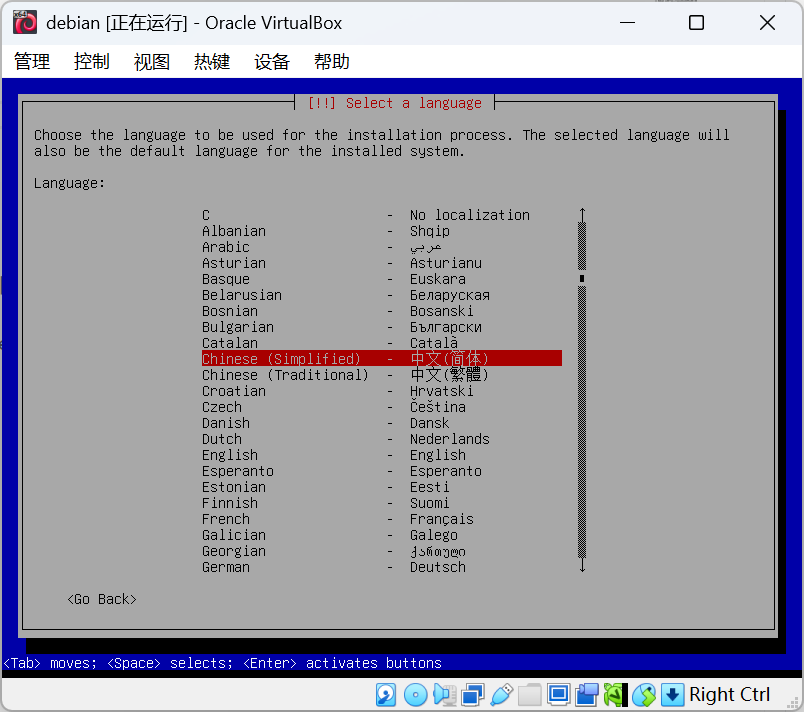804x712 pixels.
Task: Select the Esperanto language row
Action: tap(382, 471)
